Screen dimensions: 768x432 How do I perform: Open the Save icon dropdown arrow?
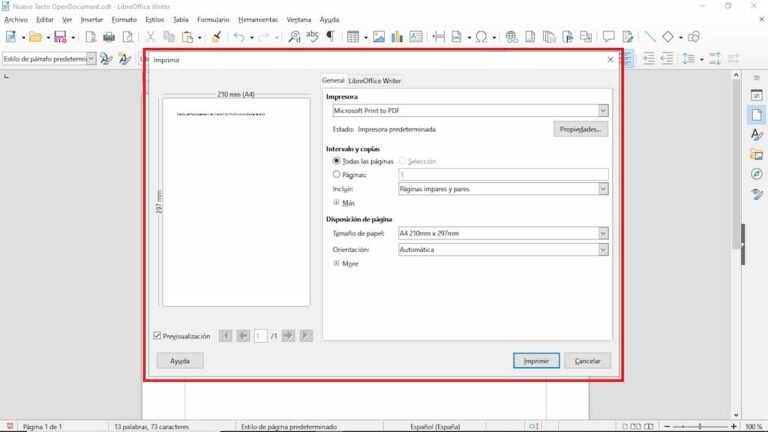click(73, 37)
